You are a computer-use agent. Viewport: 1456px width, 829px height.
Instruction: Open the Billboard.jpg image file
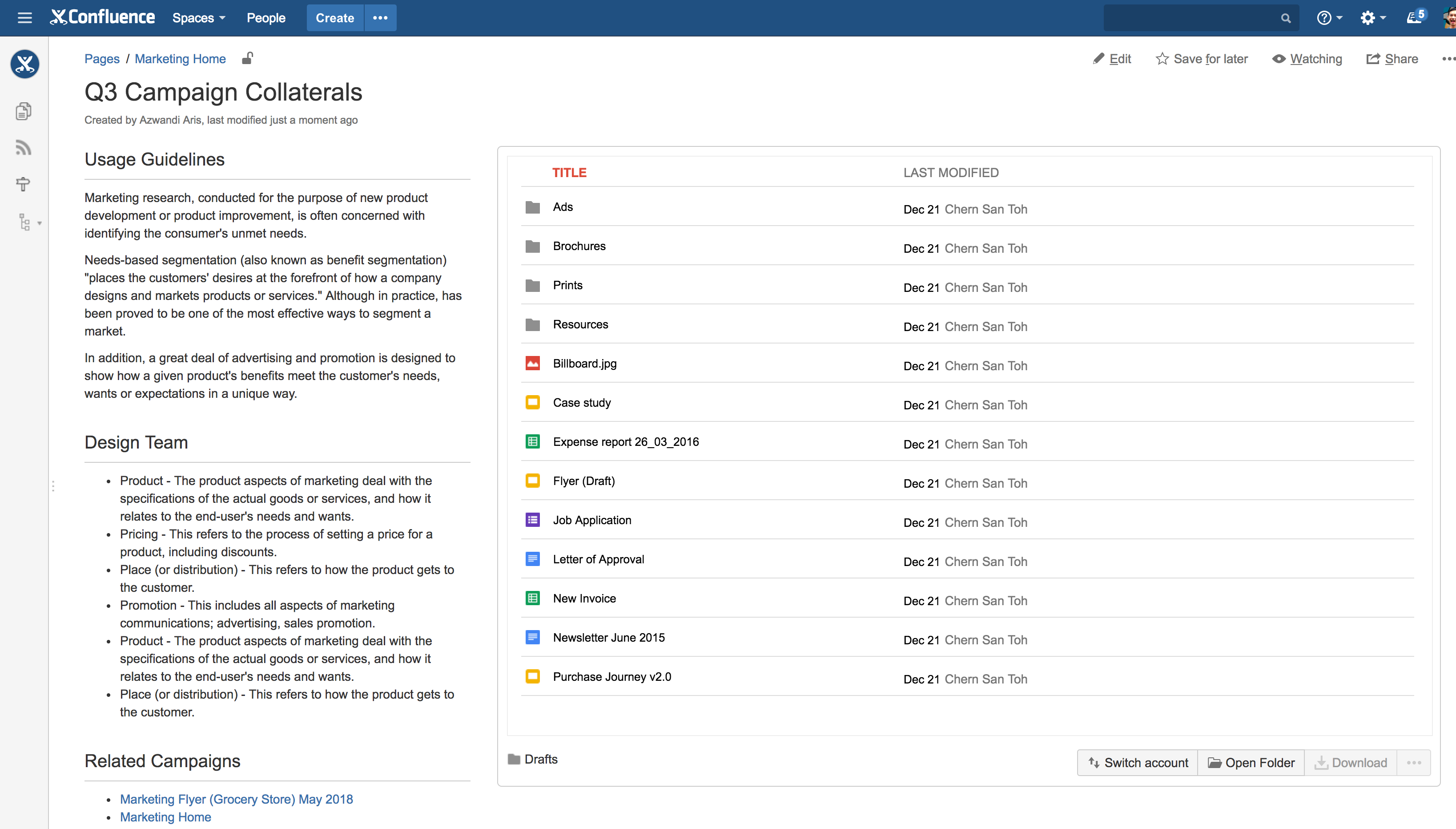[x=584, y=363]
